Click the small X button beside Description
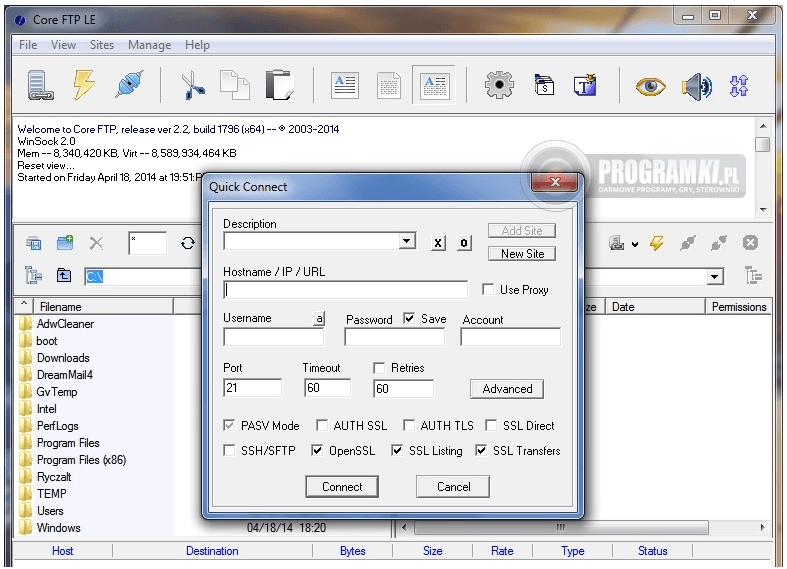Screen dimensions: 787x569 click(x=438, y=243)
